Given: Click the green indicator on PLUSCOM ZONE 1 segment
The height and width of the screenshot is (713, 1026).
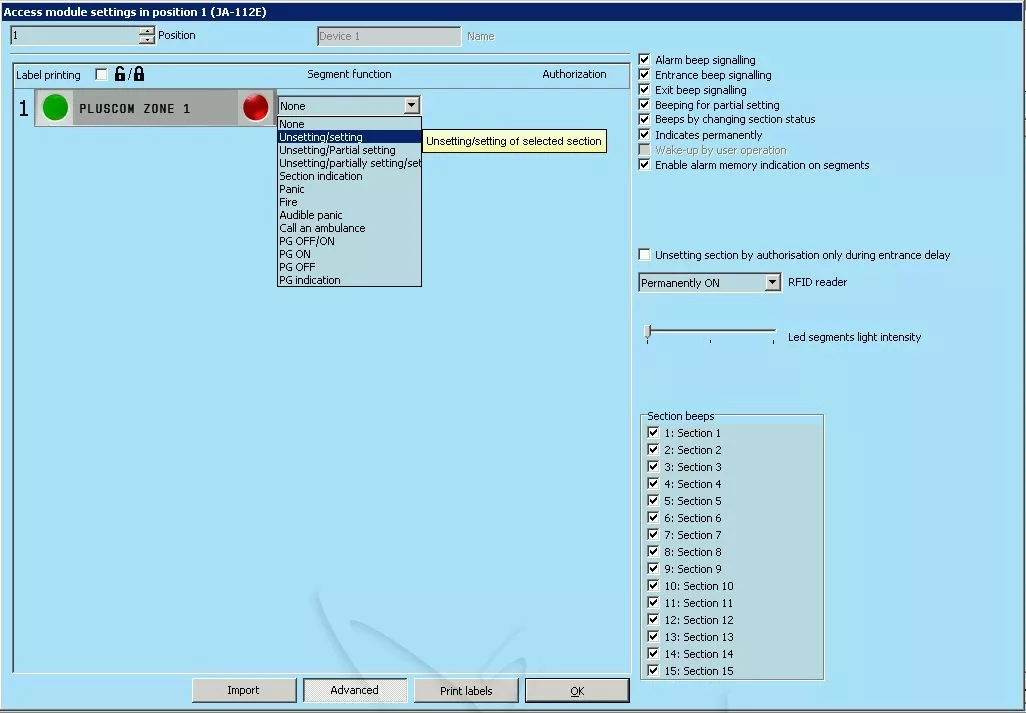Looking at the screenshot, I should tap(56, 108).
